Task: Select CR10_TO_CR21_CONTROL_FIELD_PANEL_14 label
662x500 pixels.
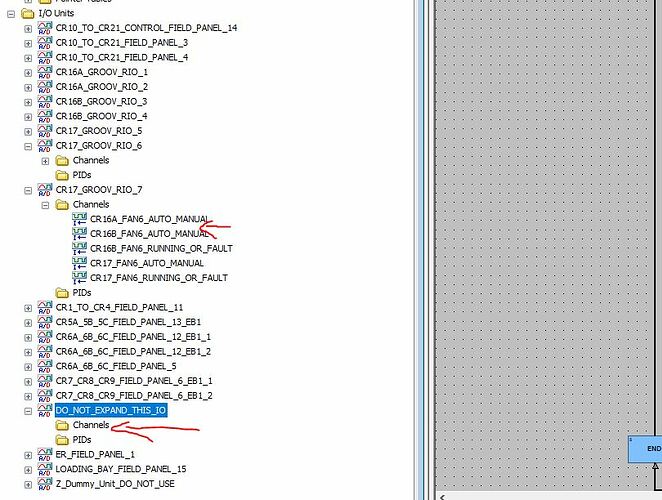Action: (x=146, y=28)
